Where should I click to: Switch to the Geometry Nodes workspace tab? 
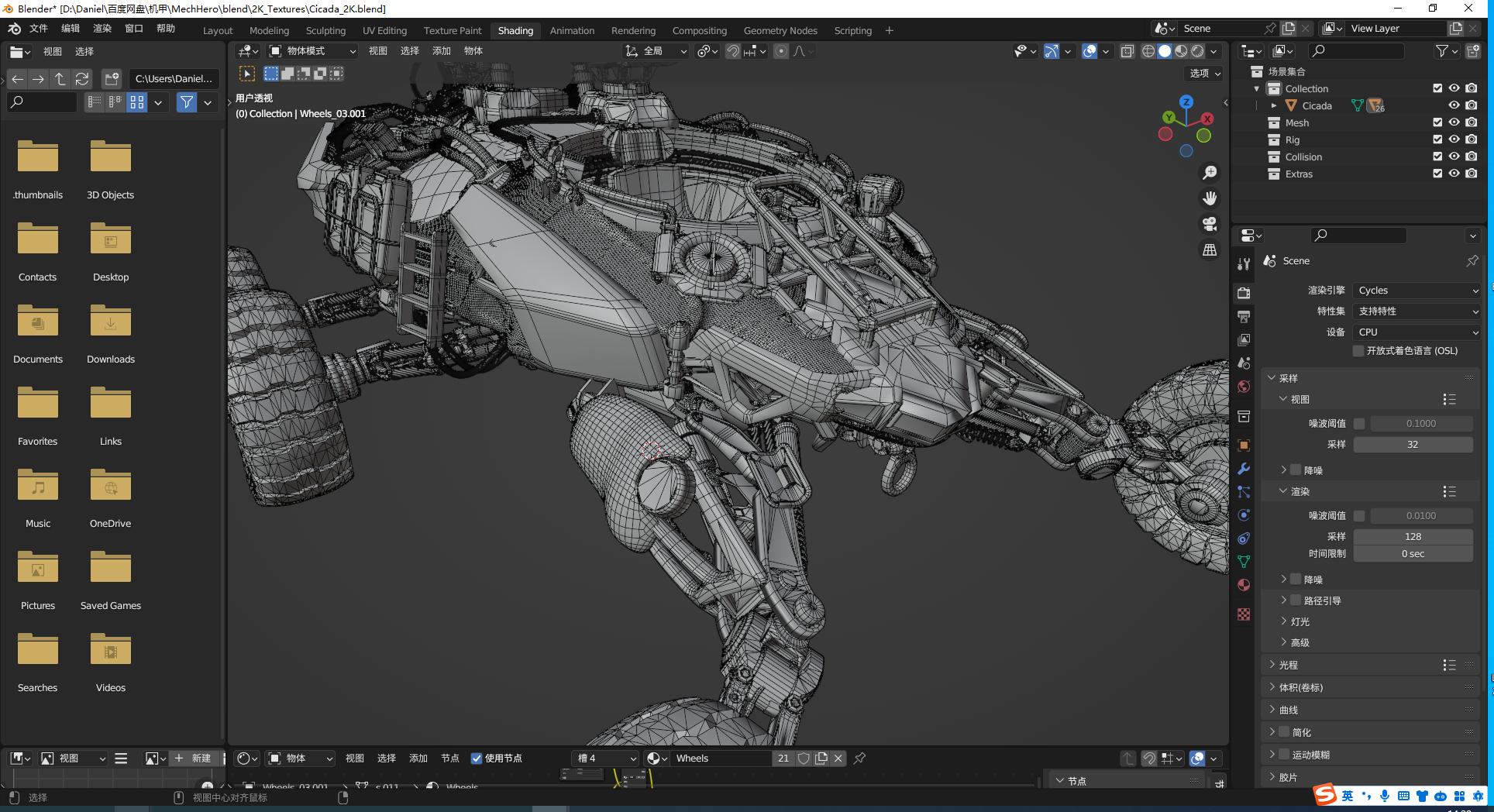[x=780, y=31]
